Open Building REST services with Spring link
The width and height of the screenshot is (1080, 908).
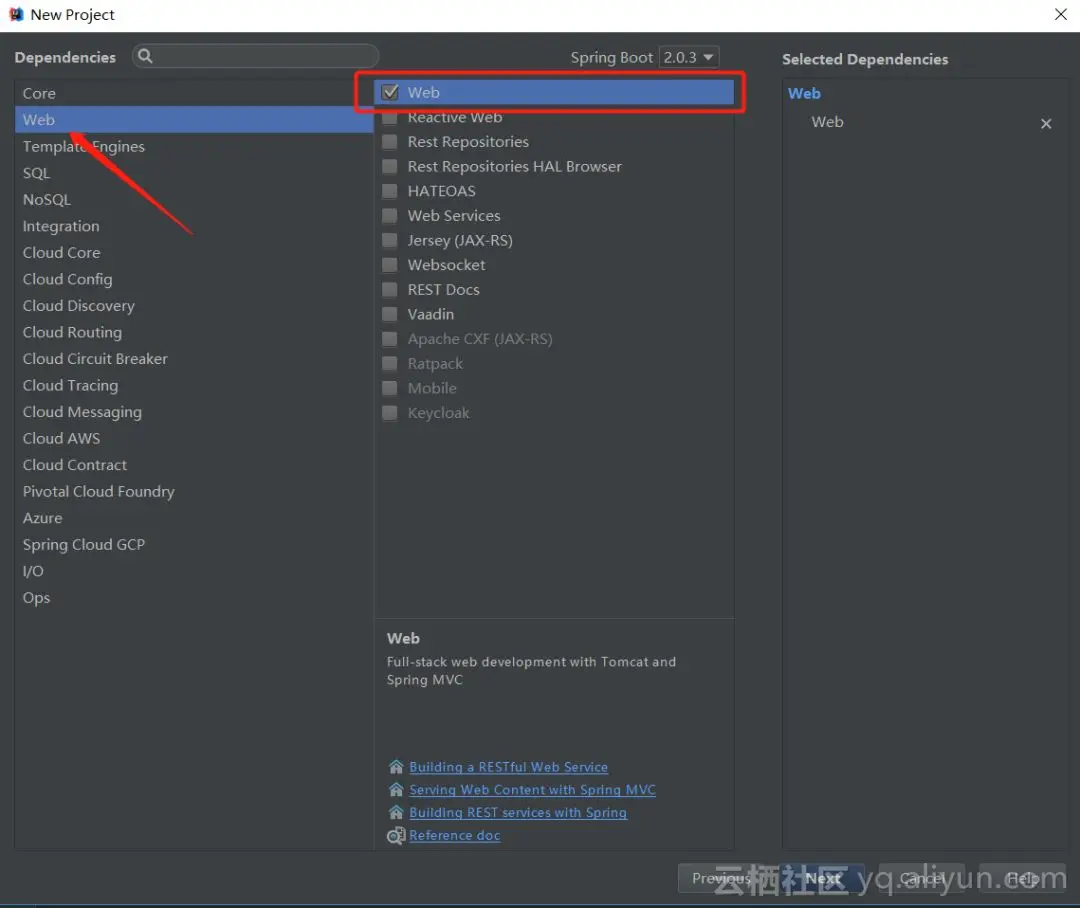[518, 812]
